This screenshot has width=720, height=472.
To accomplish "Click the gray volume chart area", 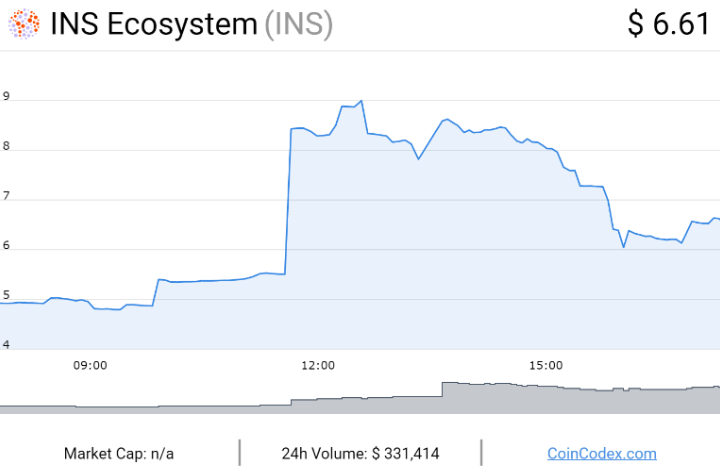I will click(x=360, y=398).
